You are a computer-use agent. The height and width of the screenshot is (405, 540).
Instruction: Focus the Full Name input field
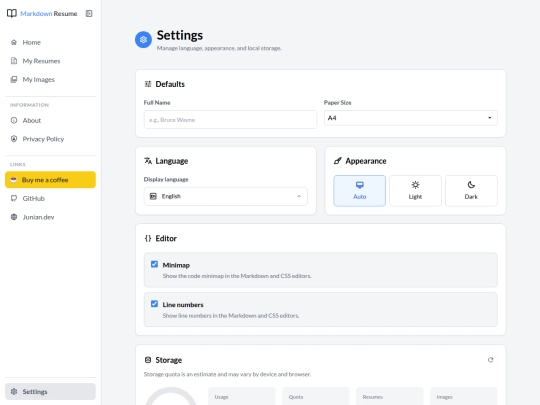click(x=230, y=120)
